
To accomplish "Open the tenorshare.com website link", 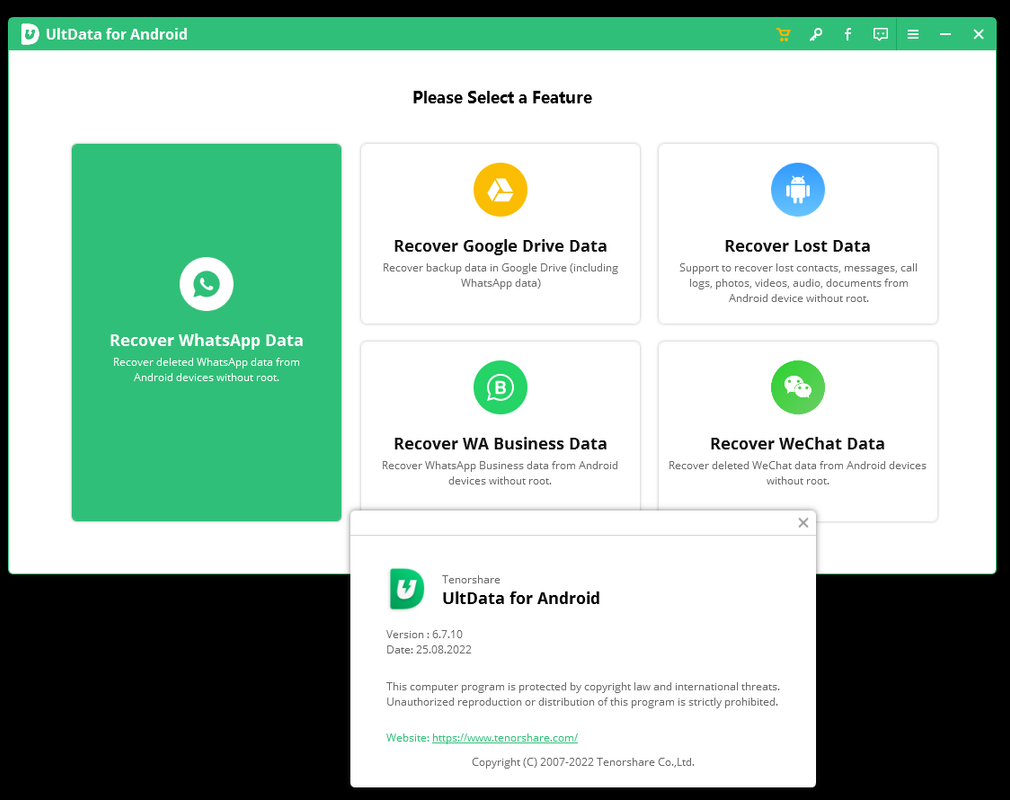I will tap(505, 738).
